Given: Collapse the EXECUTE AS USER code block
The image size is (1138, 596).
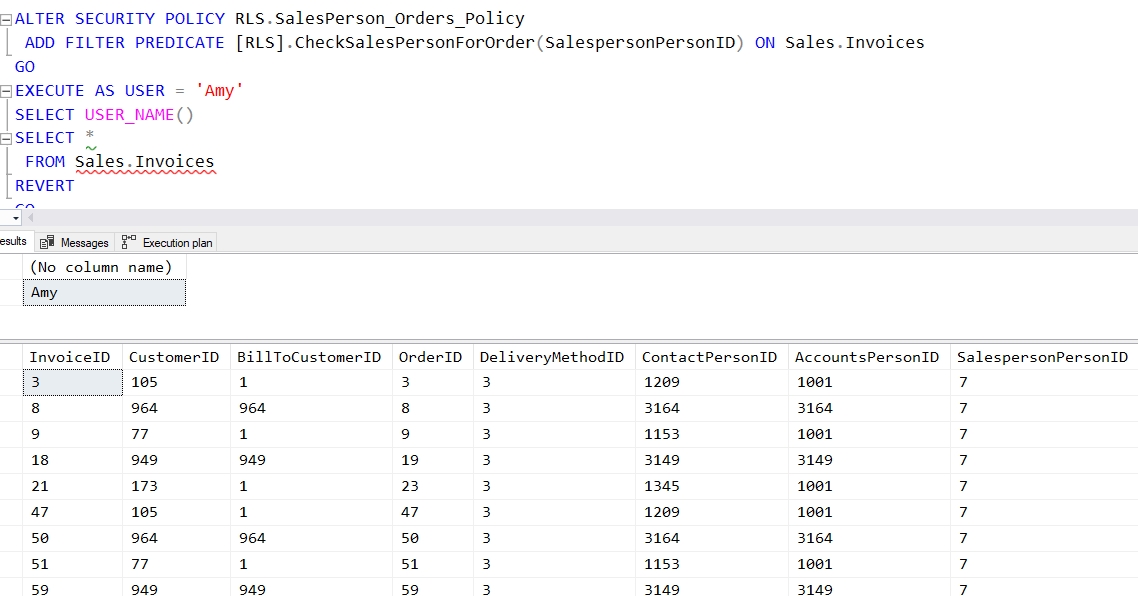Looking at the screenshot, I should coord(6,91).
